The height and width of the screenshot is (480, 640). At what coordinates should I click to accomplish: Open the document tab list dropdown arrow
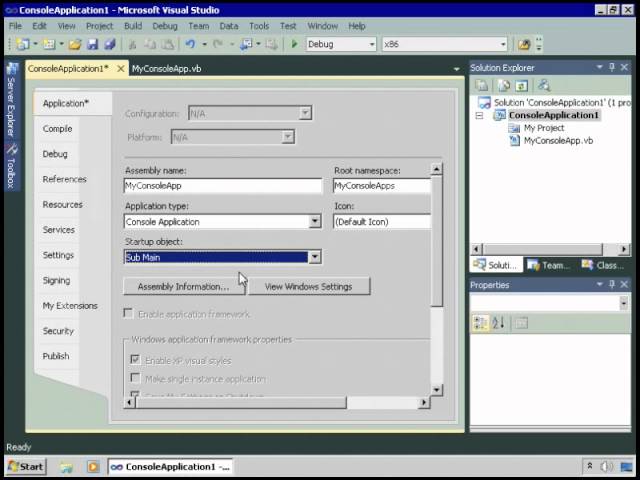coord(456,69)
